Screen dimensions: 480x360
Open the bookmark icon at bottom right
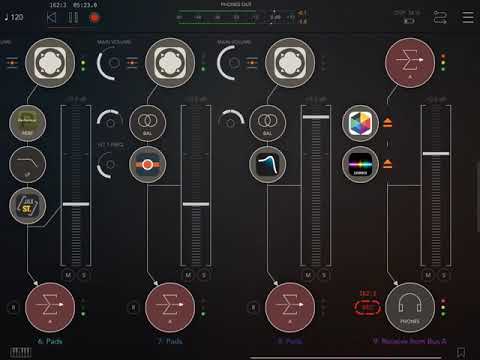pos(461,352)
